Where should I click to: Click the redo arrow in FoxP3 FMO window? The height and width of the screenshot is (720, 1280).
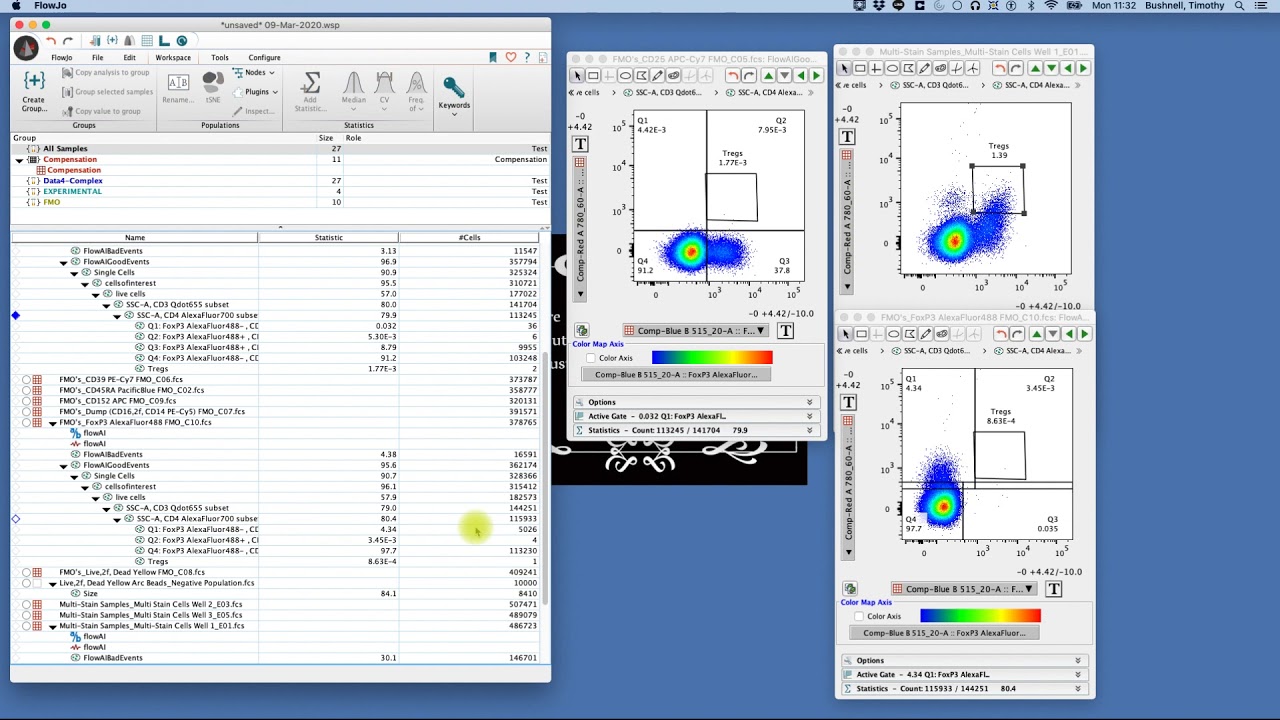coord(1017,334)
